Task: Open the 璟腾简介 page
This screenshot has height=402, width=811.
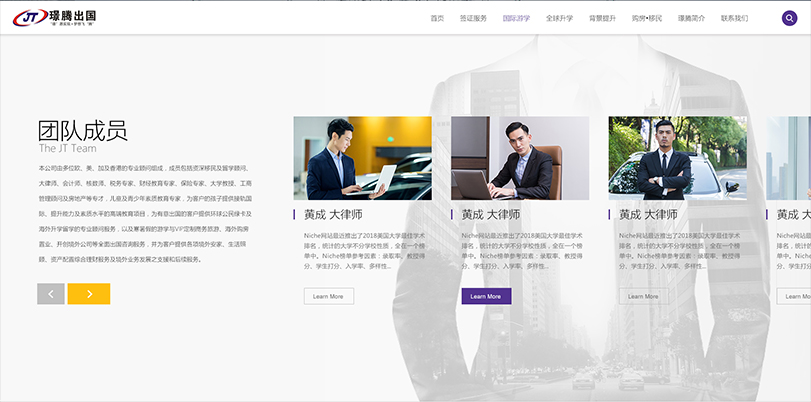Action: [x=691, y=18]
